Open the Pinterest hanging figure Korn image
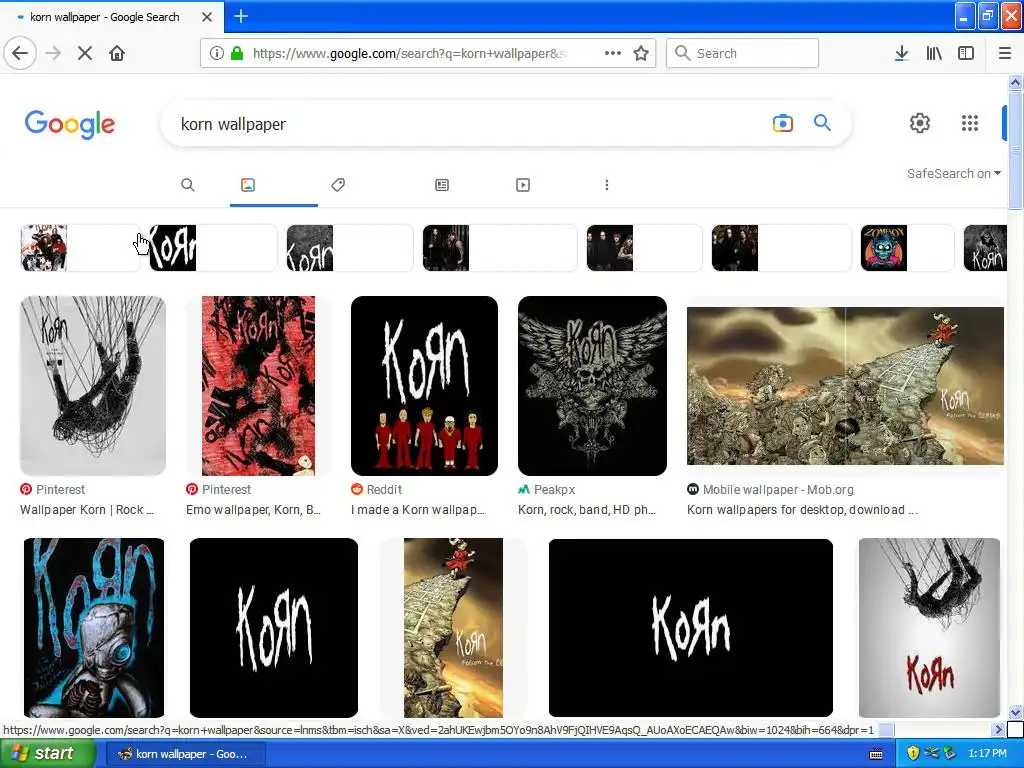1024x768 pixels. pos(93,385)
